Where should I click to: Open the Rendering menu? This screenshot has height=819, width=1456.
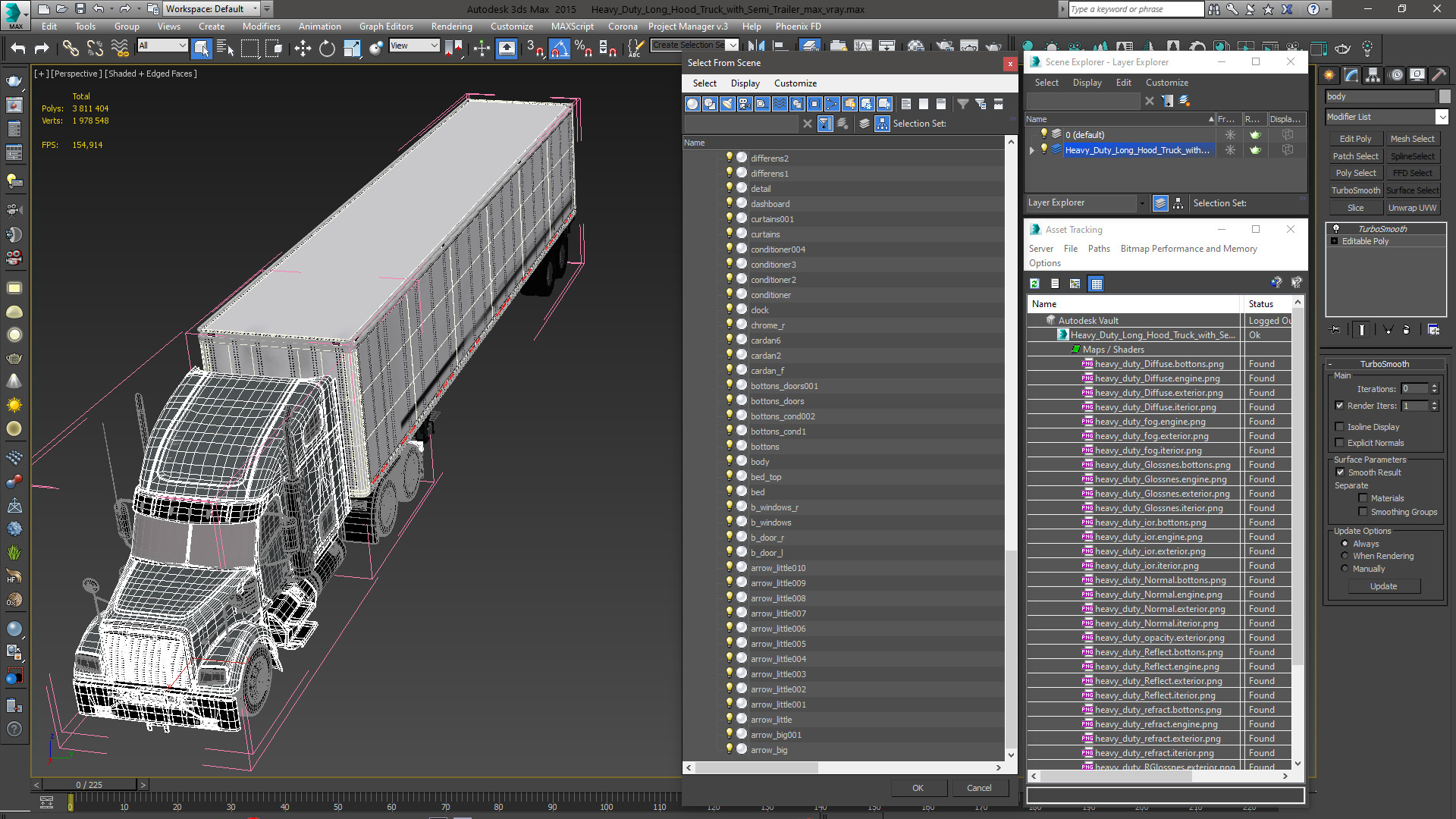[x=451, y=27]
